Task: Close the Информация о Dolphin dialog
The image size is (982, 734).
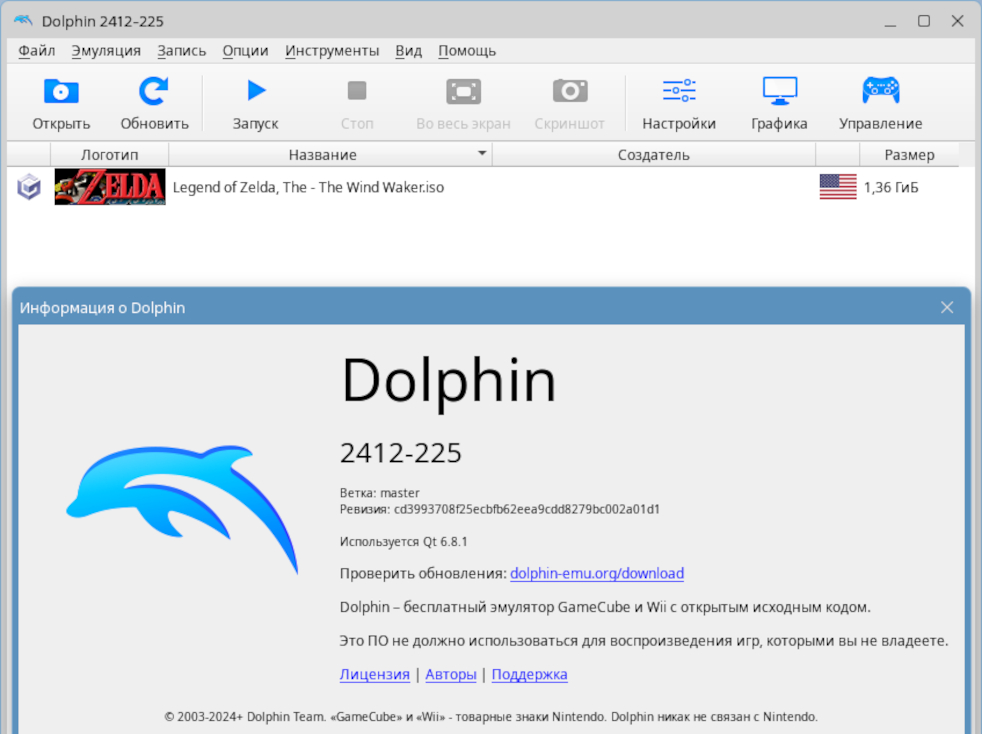Action: click(x=947, y=308)
